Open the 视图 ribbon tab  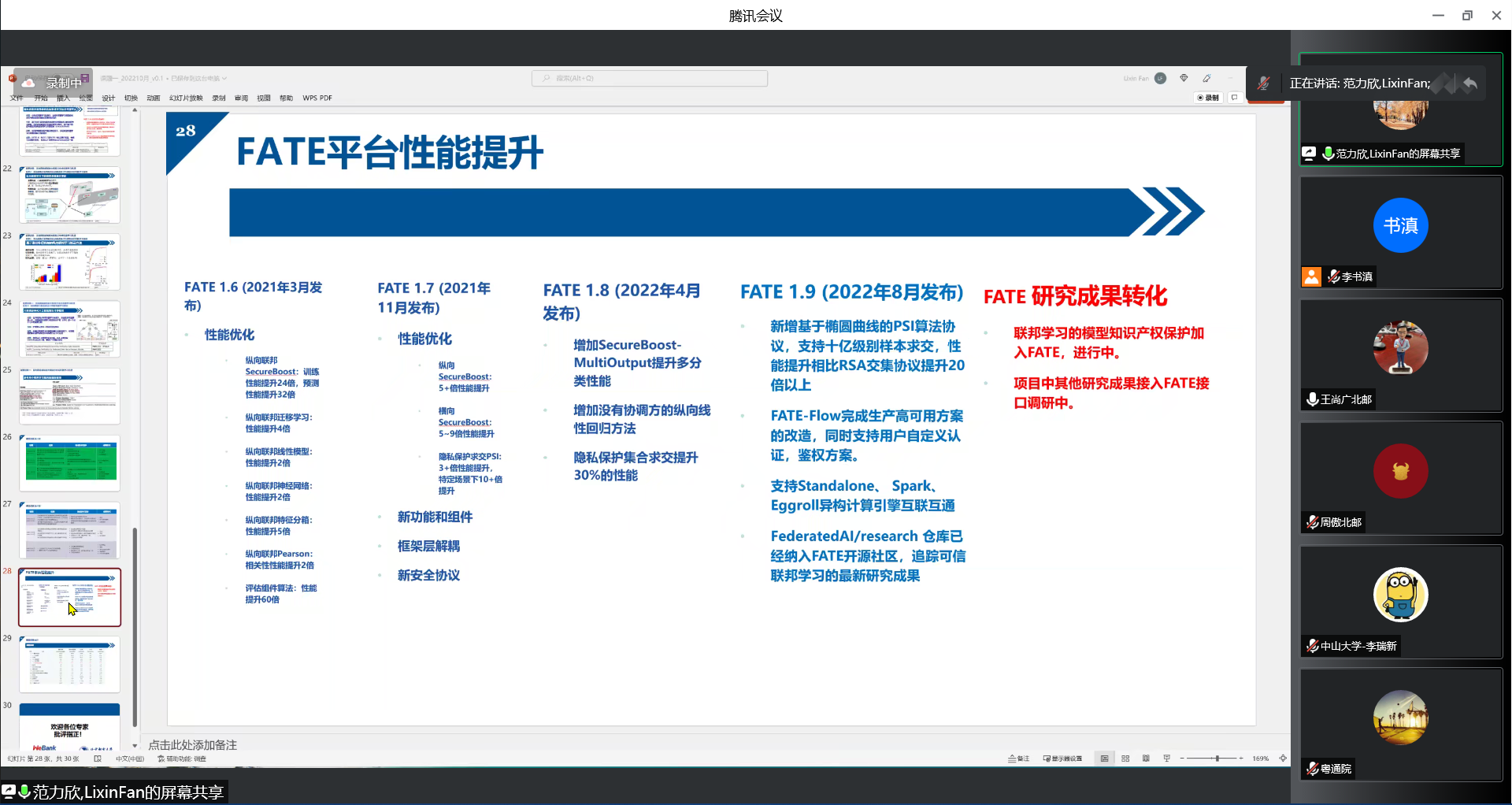point(264,98)
